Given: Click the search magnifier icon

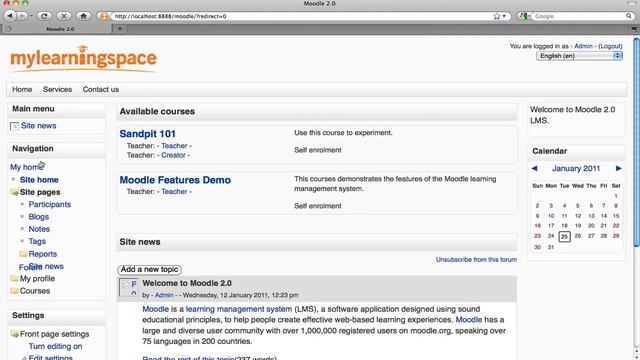Looking at the screenshot, I should (629, 16).
